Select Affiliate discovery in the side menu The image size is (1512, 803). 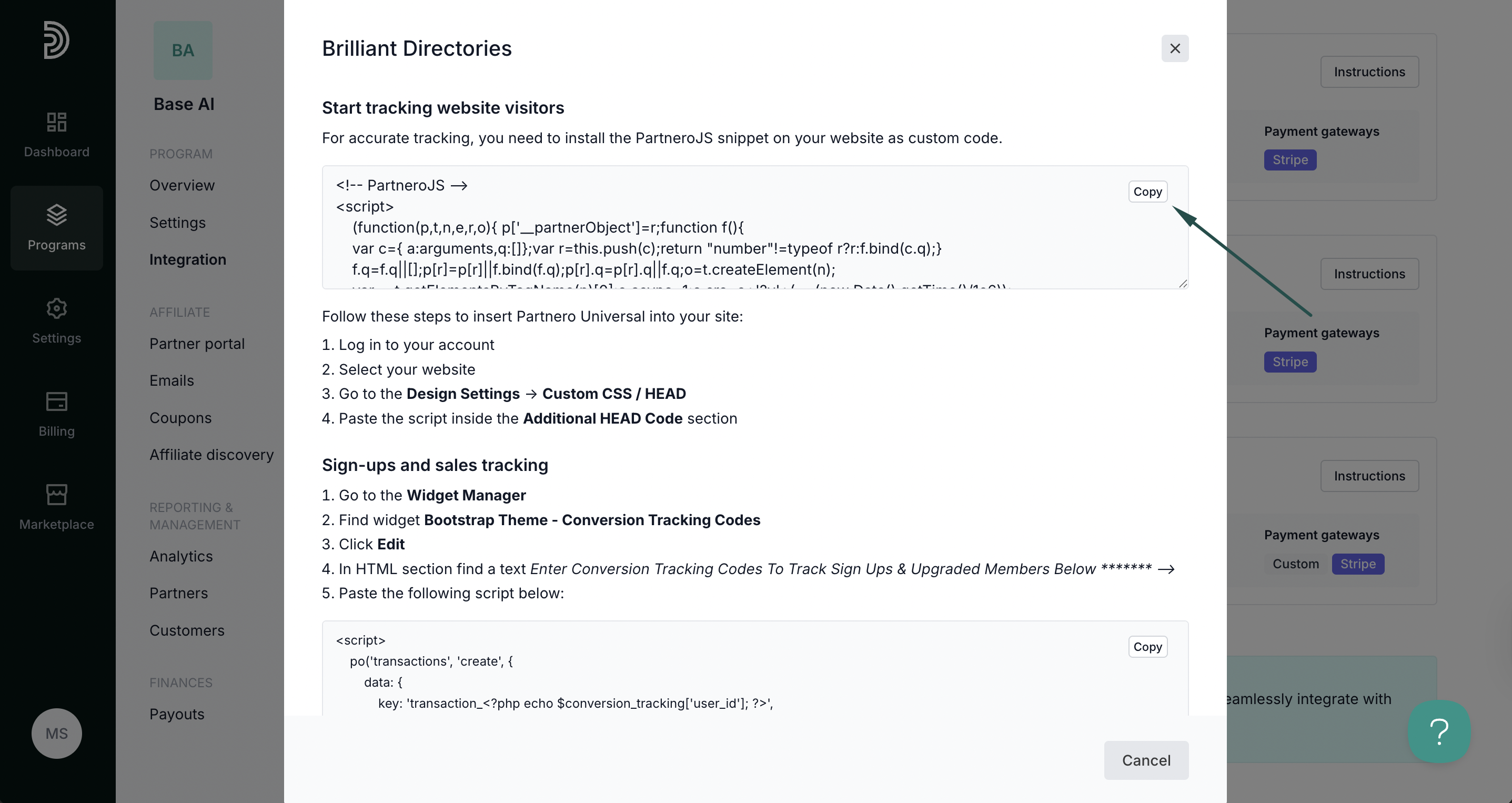211,454
